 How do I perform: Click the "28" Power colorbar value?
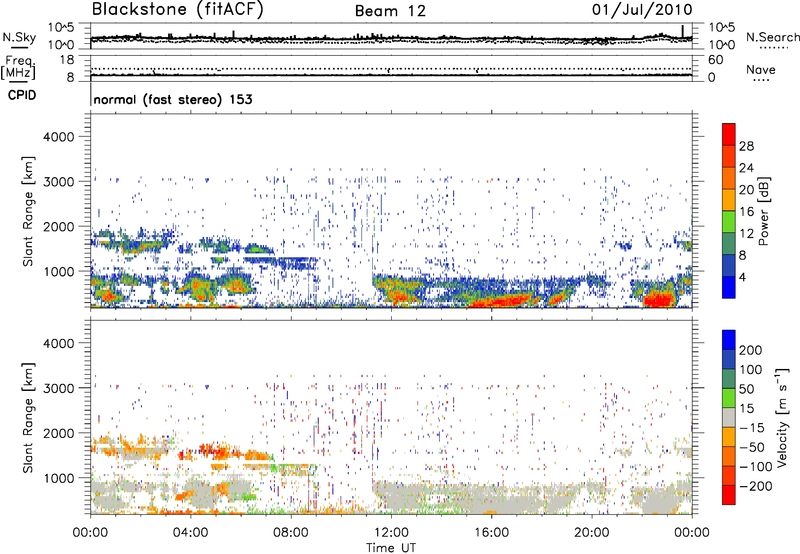(x=746, y=146)
